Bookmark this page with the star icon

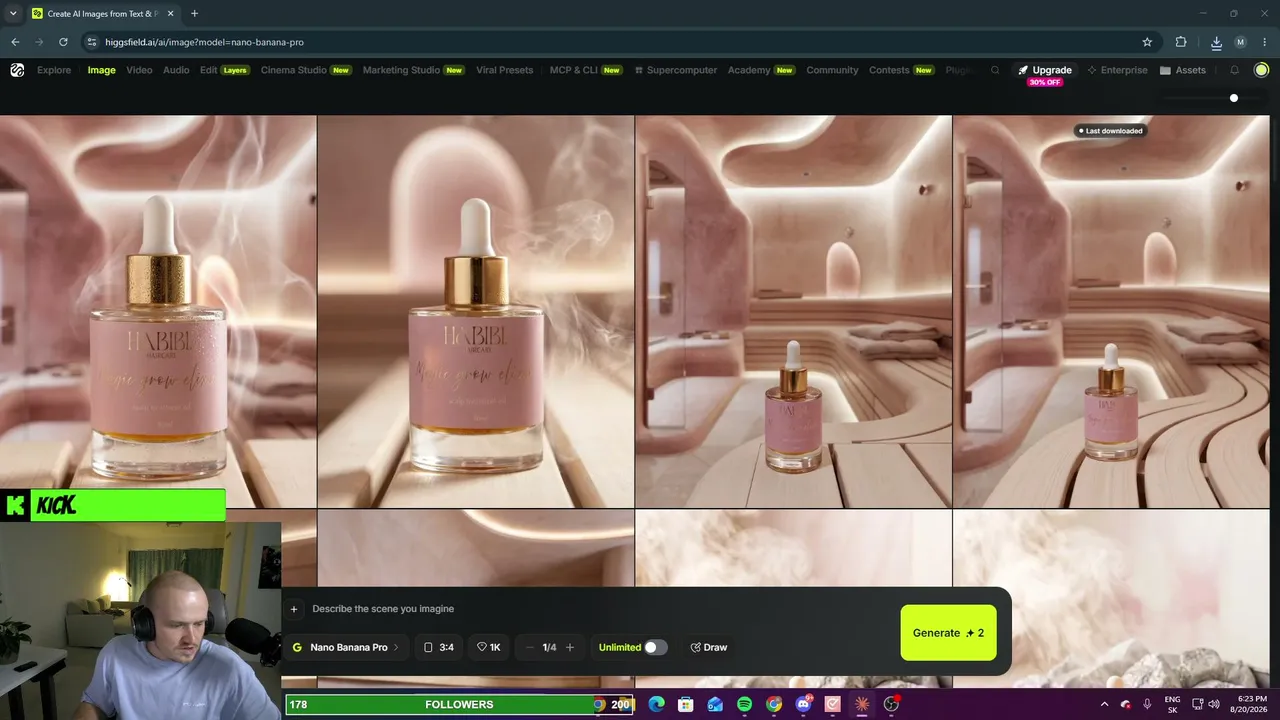1147,42
